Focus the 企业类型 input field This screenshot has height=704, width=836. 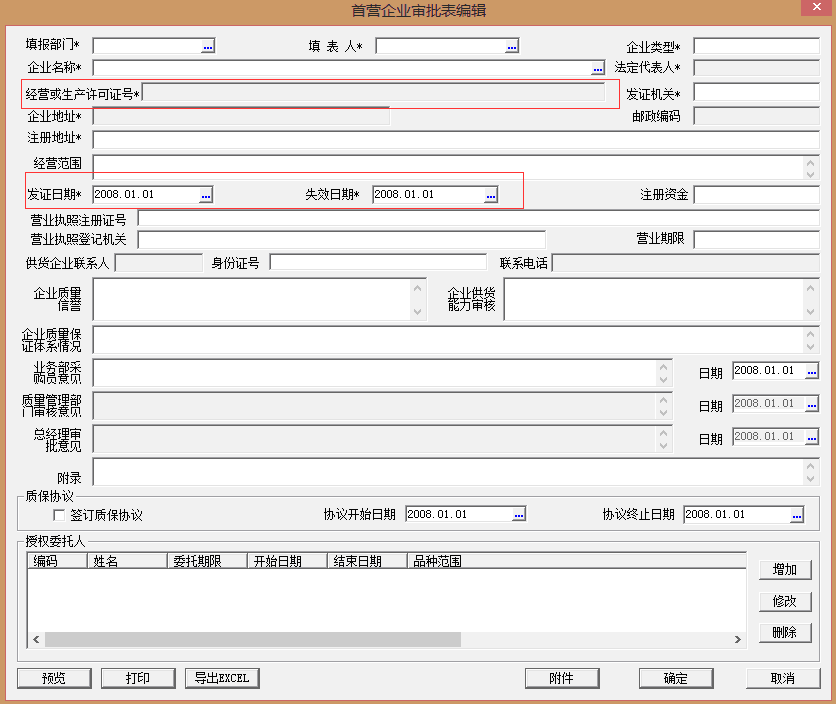click(757, 46)
